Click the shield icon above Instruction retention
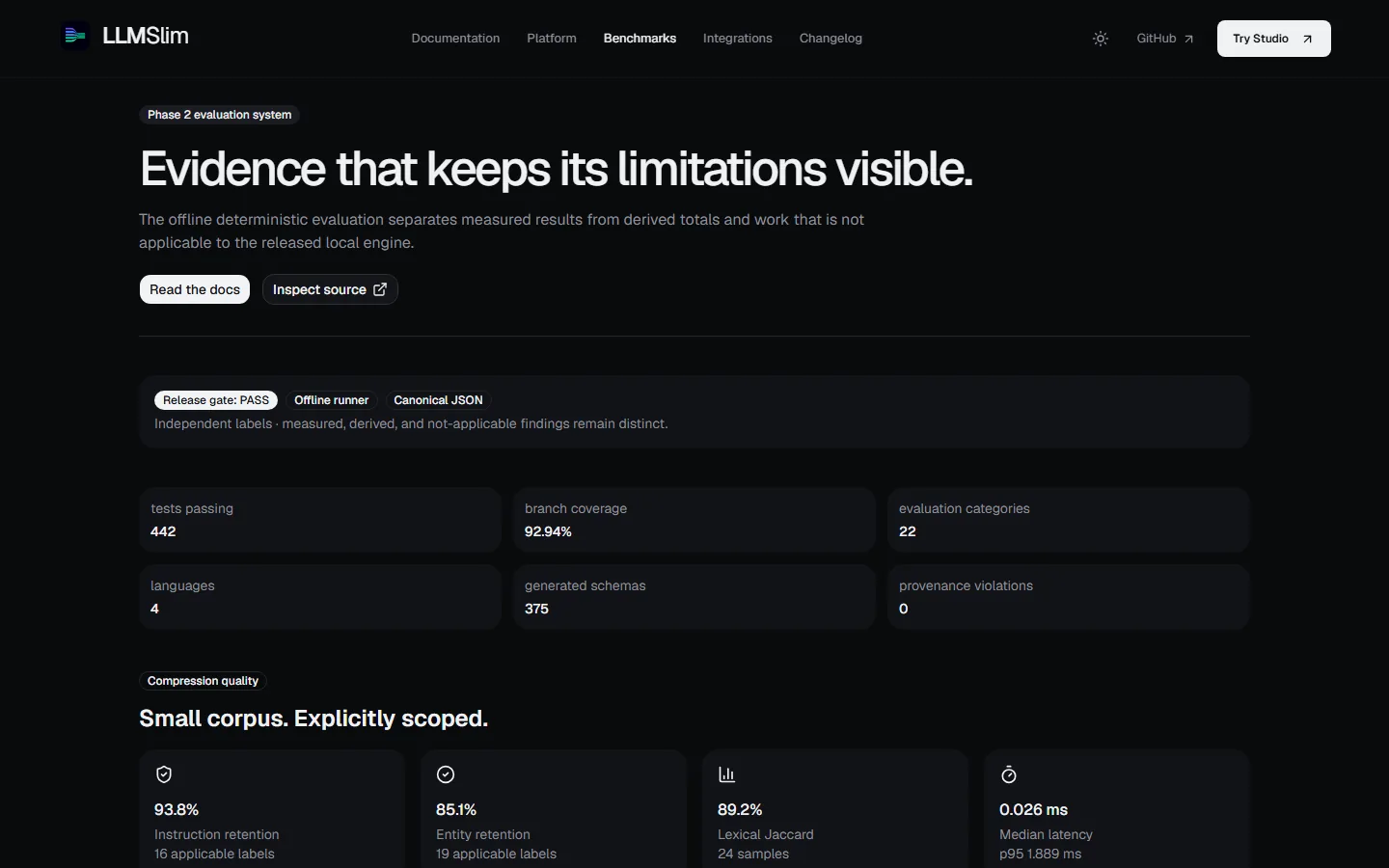The width and height of the screenshot is (1389, 868). [x=164, y=774]
